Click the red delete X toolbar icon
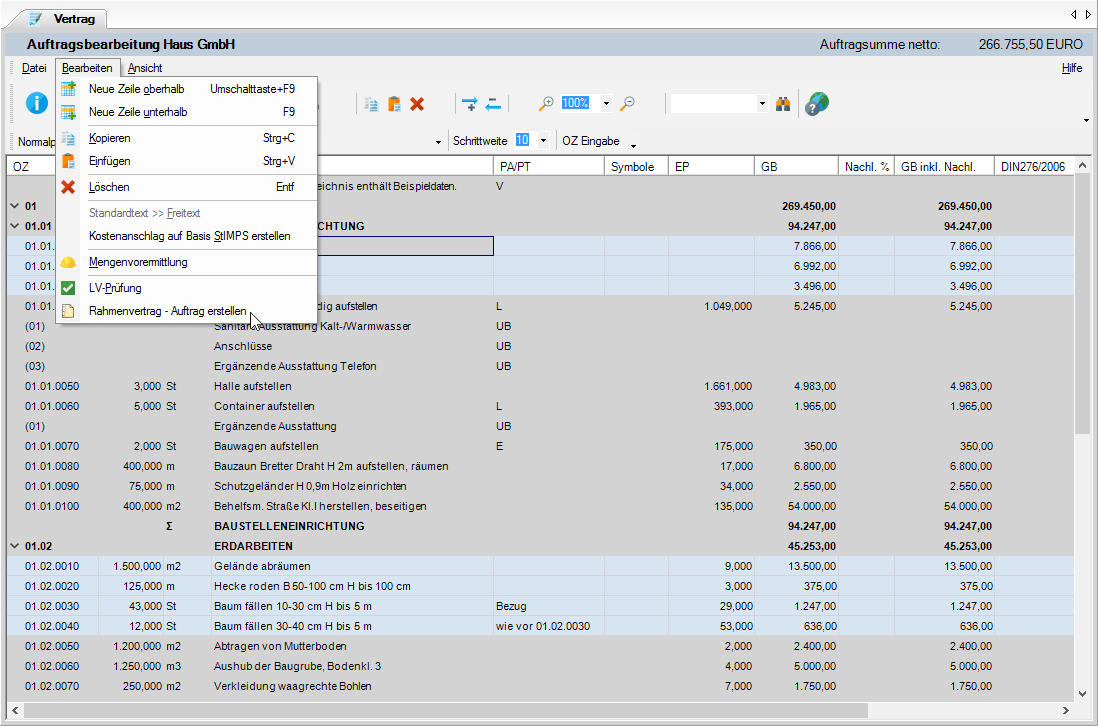The height and width of the screenshot is (726, 1098). pos(417,104)
